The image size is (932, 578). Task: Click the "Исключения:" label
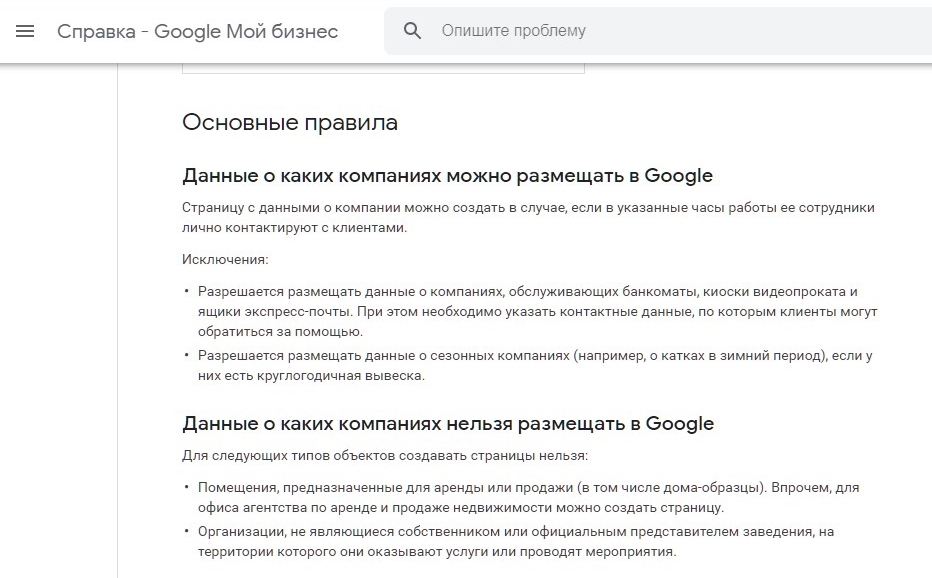(226, 260)
